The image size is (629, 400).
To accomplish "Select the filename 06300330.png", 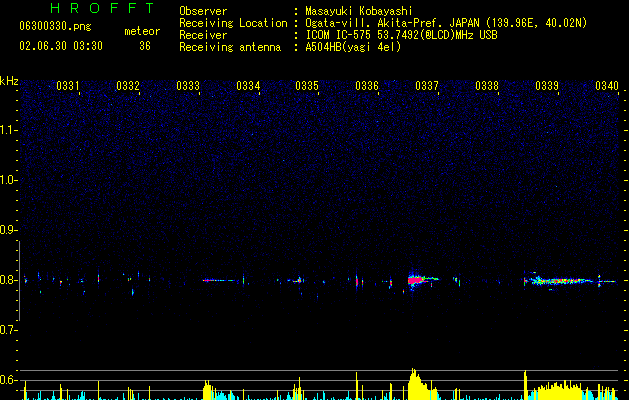I will pos(55,27).
